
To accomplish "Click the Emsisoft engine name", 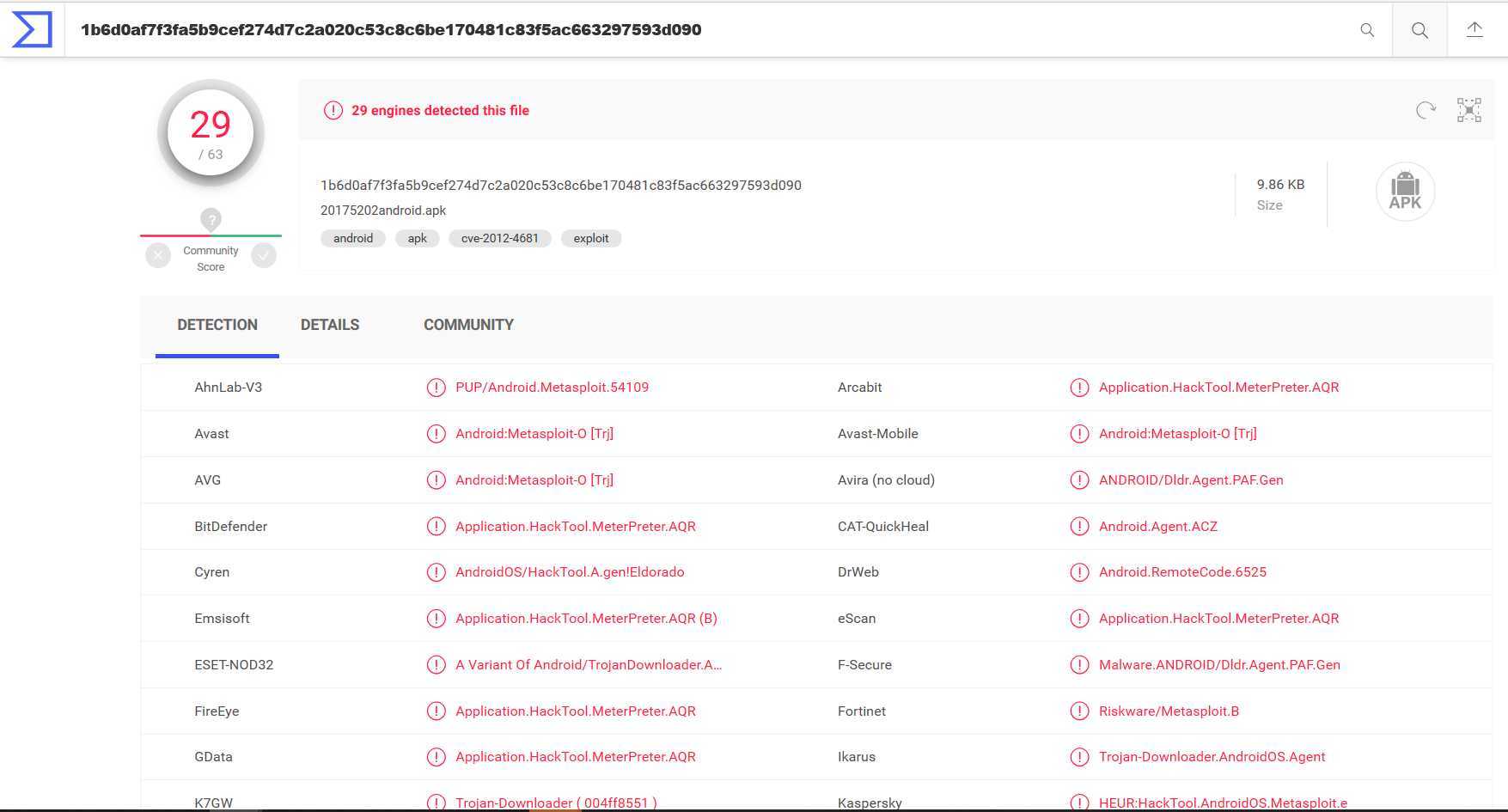I will tap(222, 619).
